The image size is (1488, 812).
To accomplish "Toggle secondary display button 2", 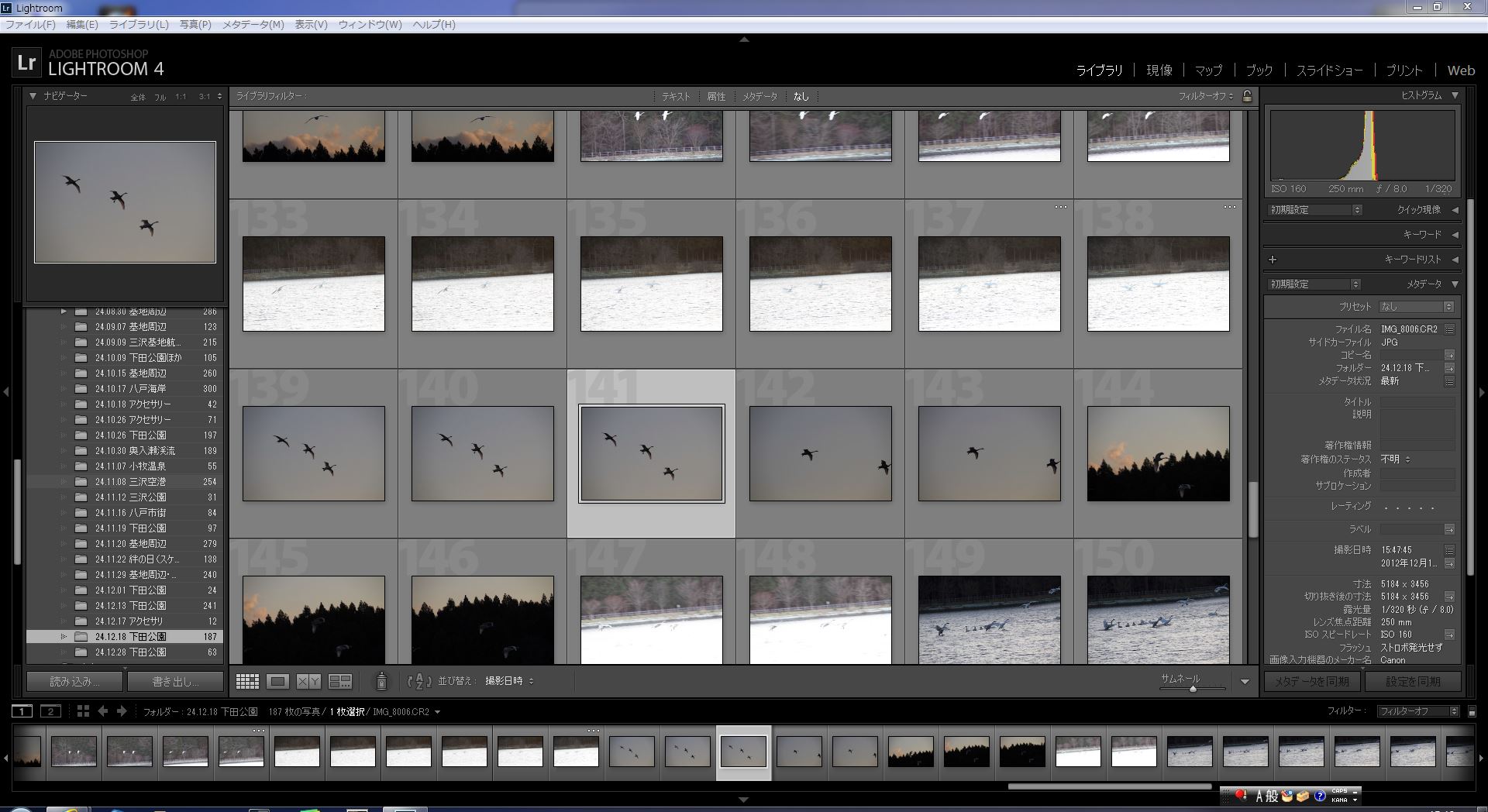I will tap(50, 711).
